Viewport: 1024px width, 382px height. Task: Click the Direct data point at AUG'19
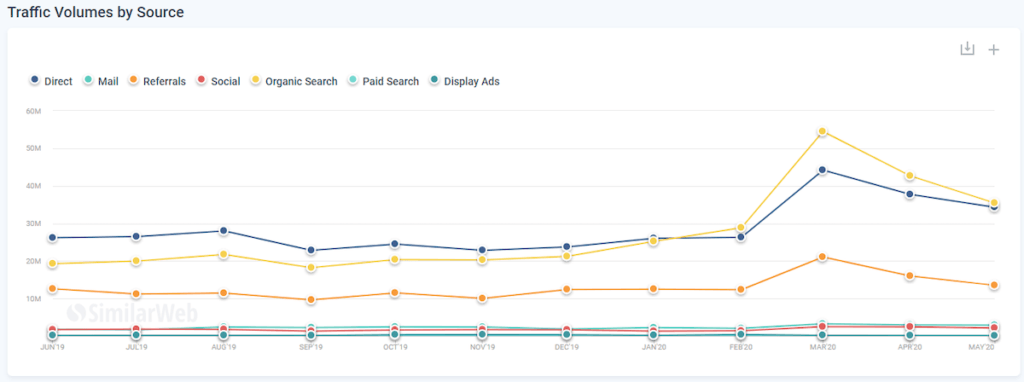(223, 231)
